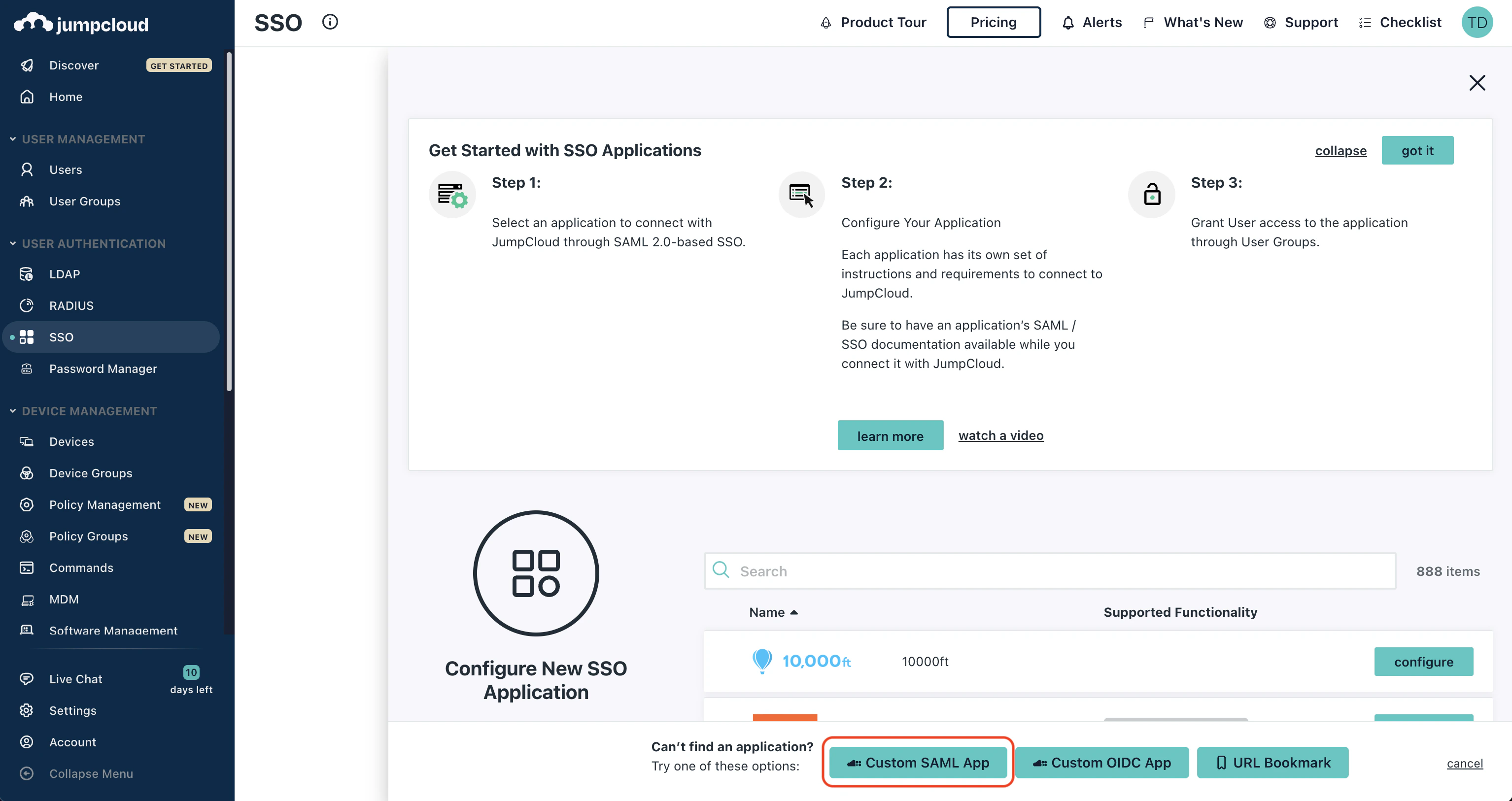
Task: Open Users via person icon
Action: [27, 169]
